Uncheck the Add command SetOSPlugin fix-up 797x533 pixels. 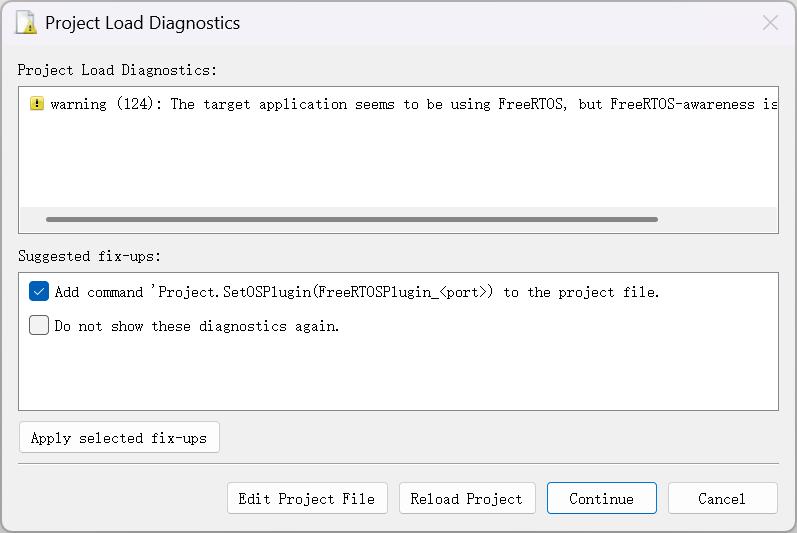coord(39,291)
